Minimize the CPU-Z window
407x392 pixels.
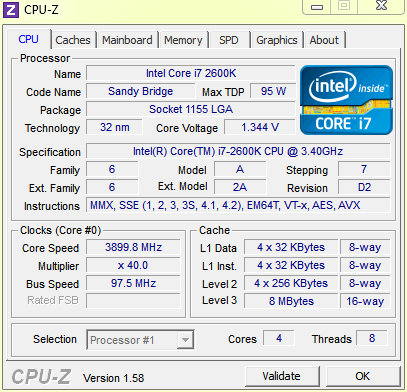pyautogui.click(x=317, y=7)
